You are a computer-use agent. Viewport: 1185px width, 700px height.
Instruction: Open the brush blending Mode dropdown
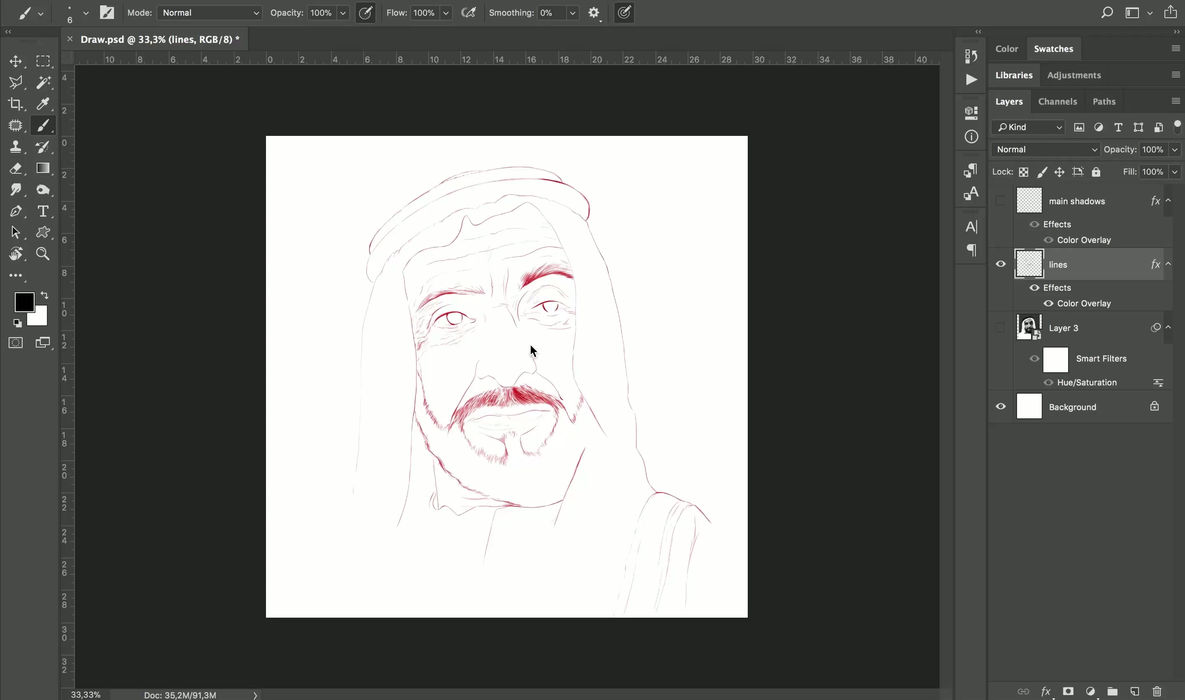tap(209, 13)
